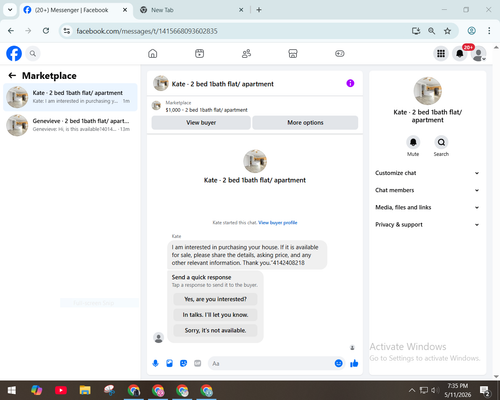Send quick reply 'In talks. I'll let you know.'
The image size is (500, 400).
(215, 315)
